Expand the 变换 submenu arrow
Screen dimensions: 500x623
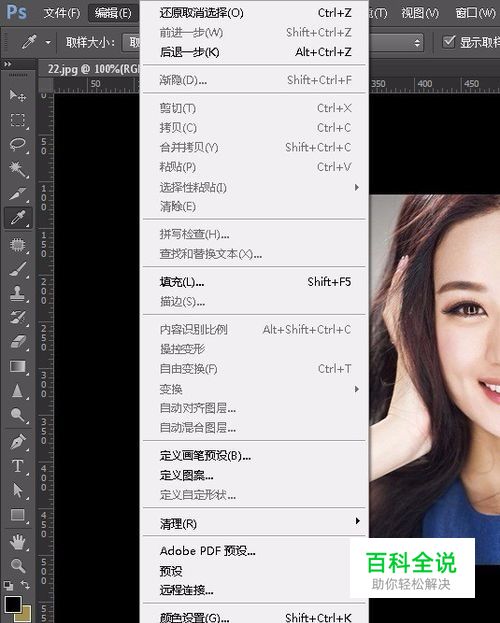pos(357,389)
